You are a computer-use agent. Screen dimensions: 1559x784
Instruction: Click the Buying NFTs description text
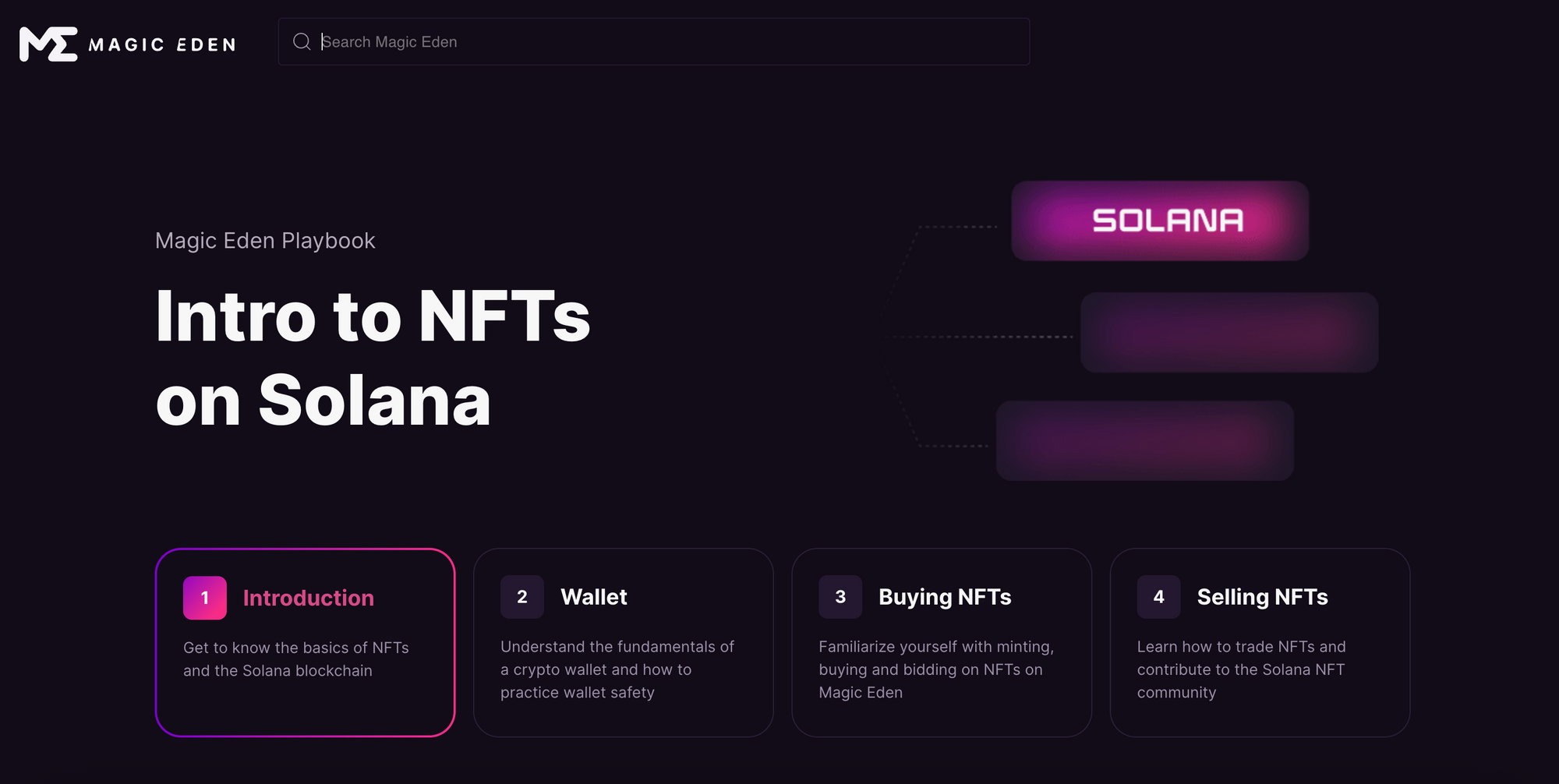click(936, 669)
